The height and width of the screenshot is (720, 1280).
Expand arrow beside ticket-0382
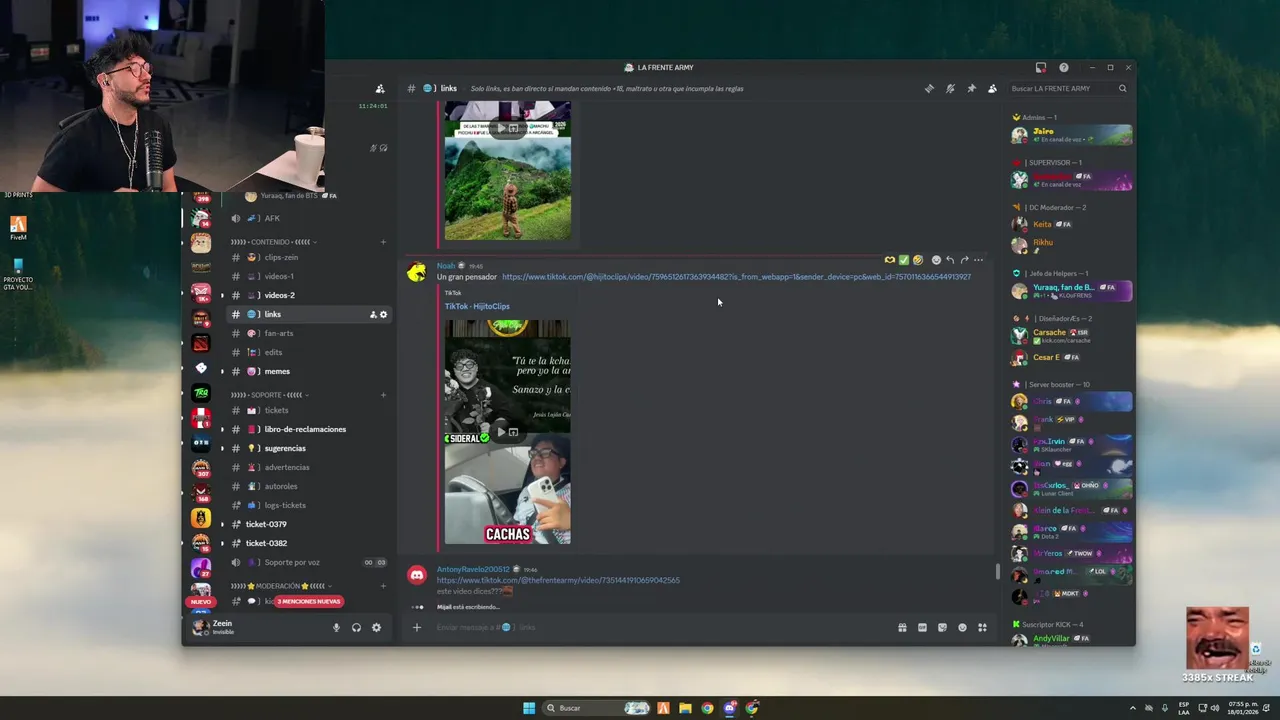[x=222, y=544]
